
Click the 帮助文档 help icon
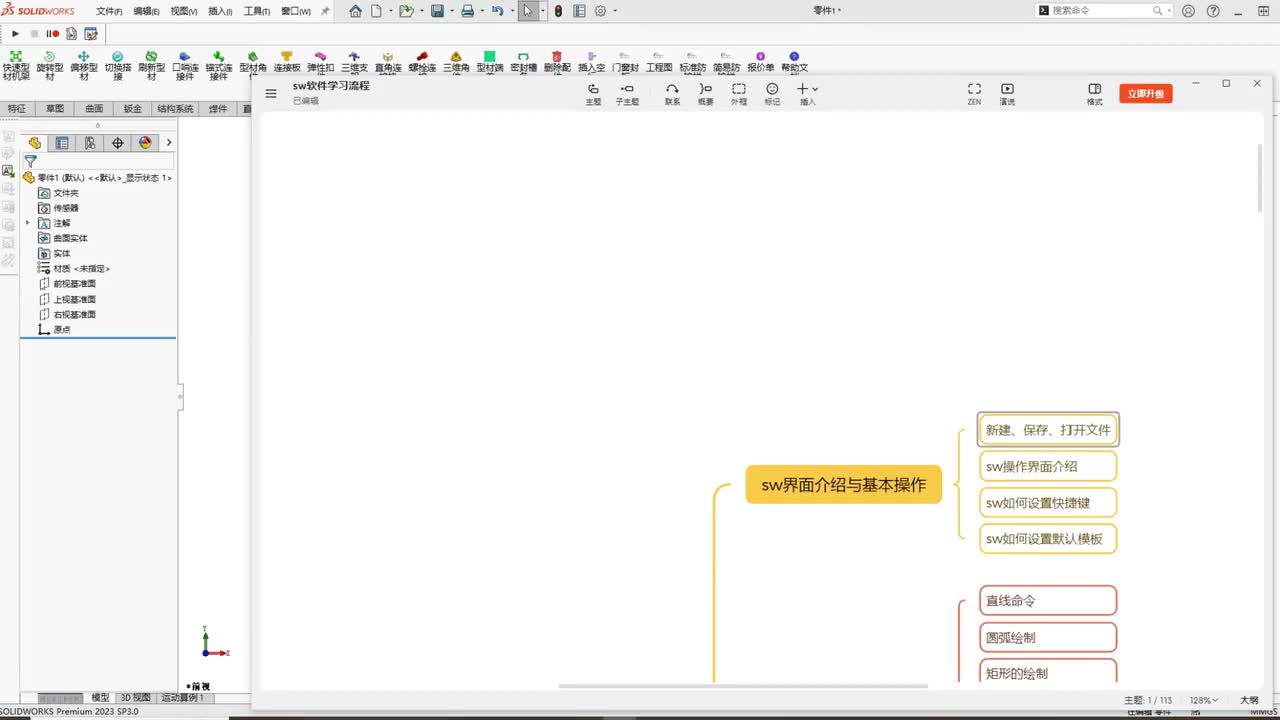[x=794, y=57]
